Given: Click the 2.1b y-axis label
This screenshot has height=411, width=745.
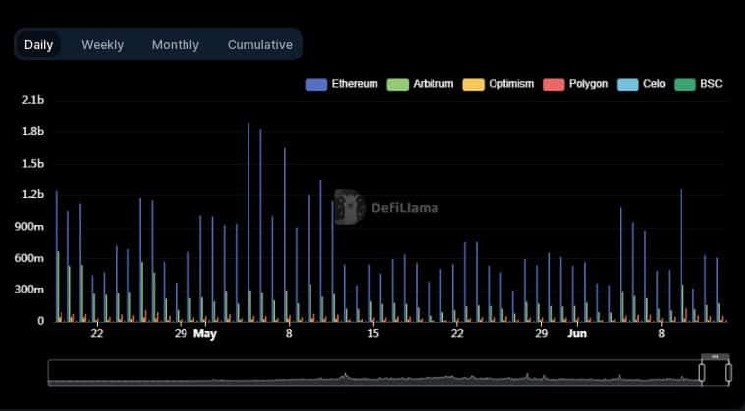Looking at the screenshot, I should pyautogui.click(x=32, y=101).
